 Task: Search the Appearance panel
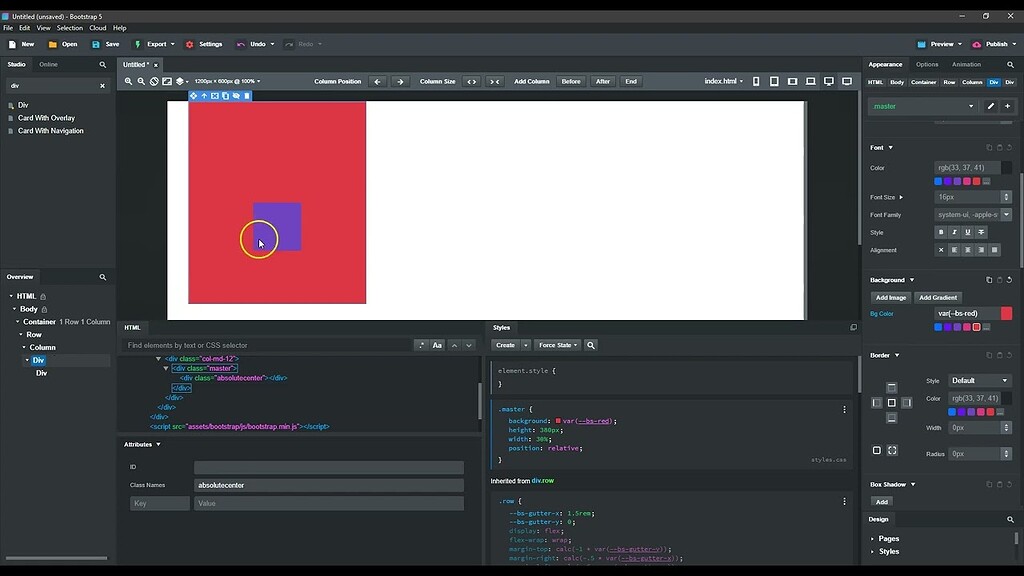click(x=1010, y=65)
